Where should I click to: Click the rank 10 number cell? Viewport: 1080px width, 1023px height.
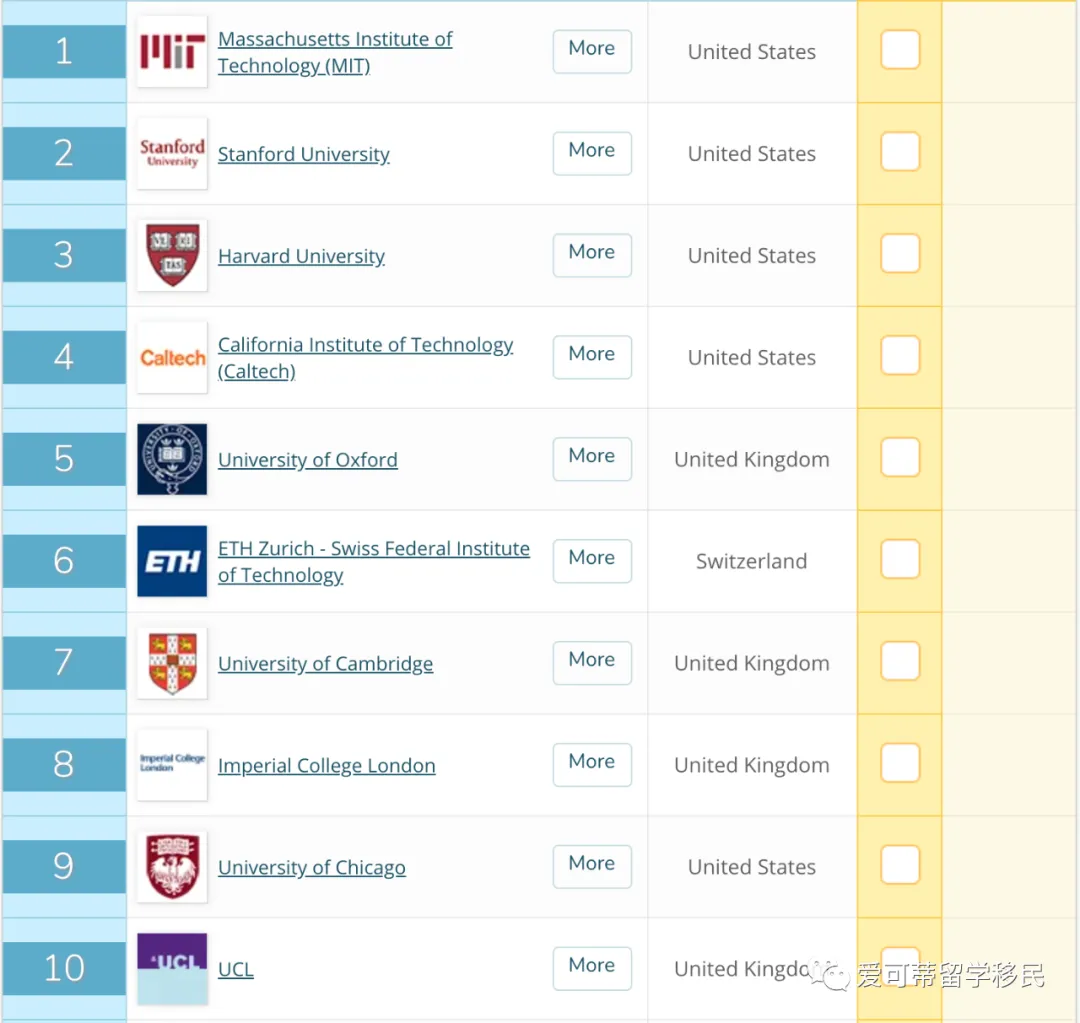[x=64, y=969]
